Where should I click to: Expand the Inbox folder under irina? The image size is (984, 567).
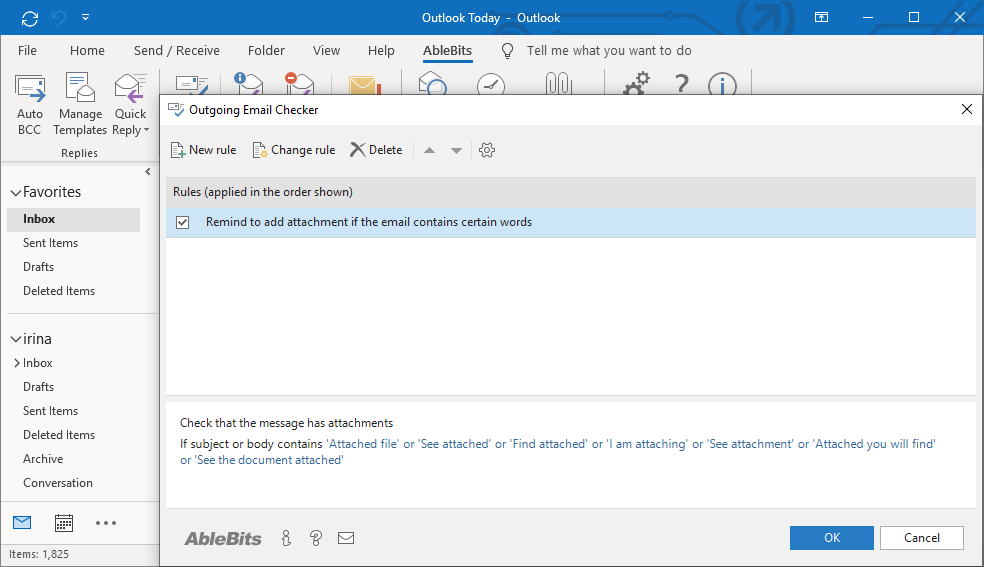[17, 363]
